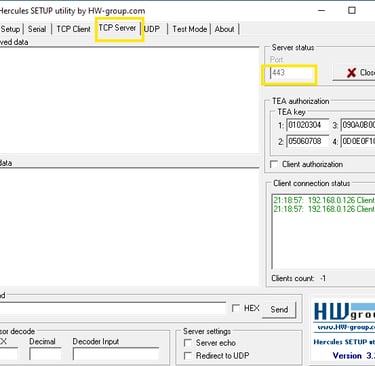
Task: Toggle the HEX checkbox next to Send
Action: click(236, 308)
